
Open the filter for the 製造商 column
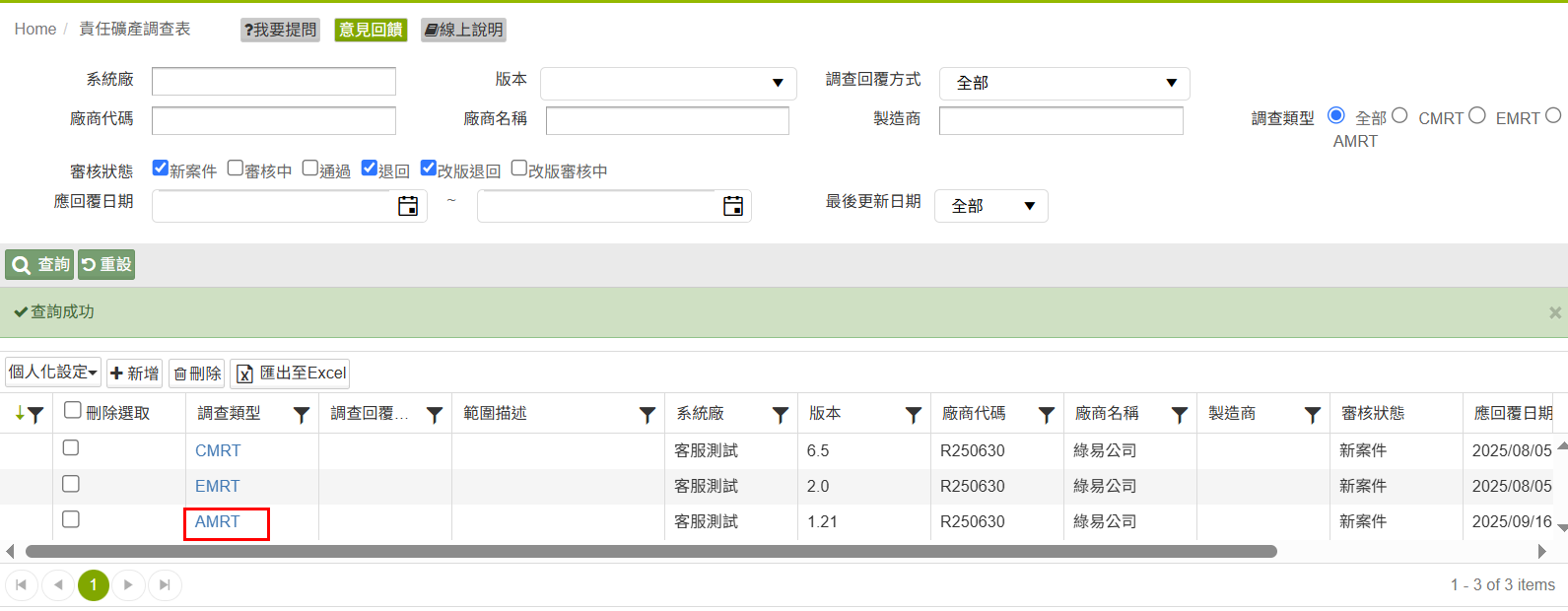pyautogui.click(x=1313, y=415)
